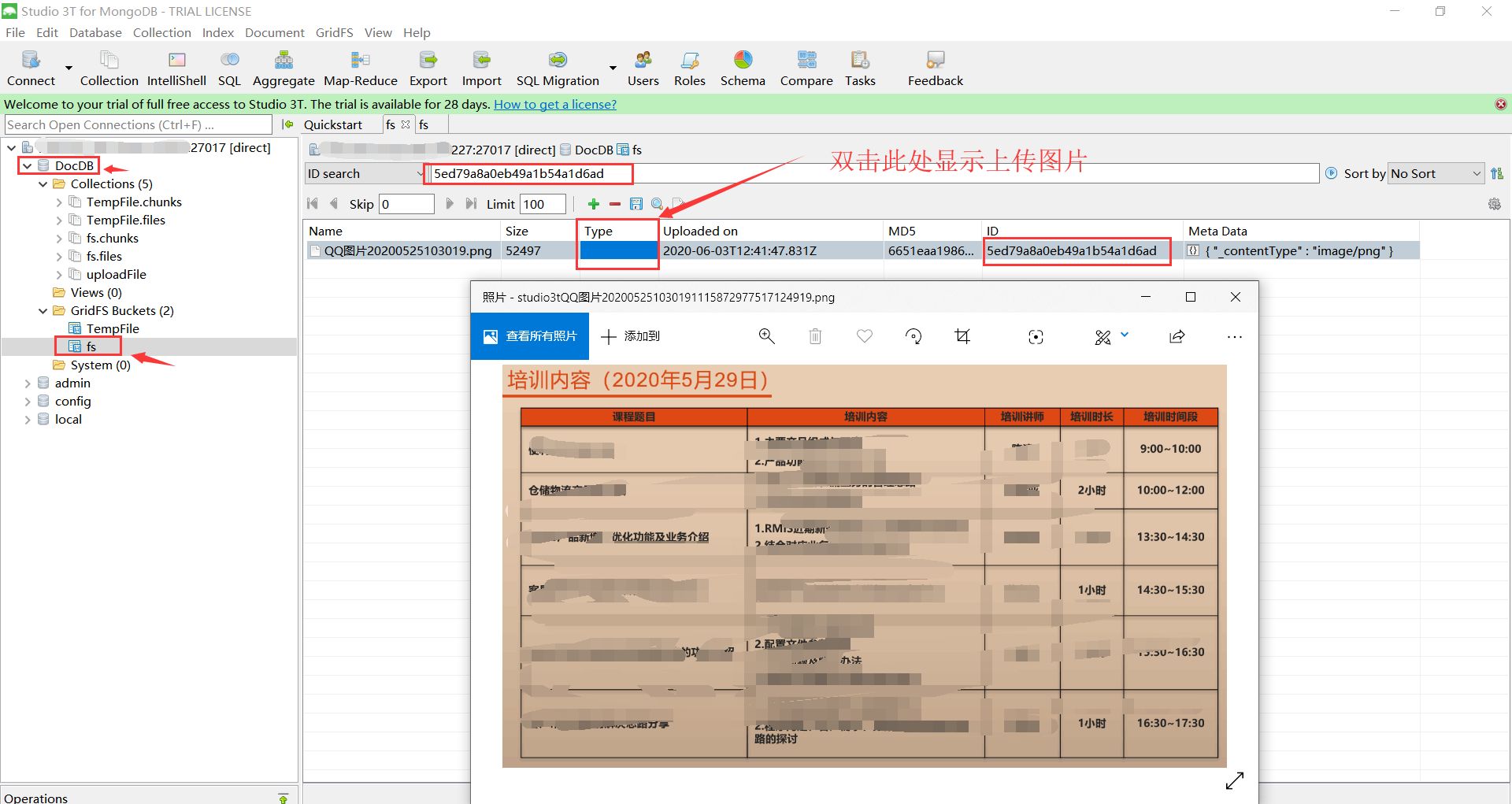
Task: Click the share icon in photo viewer
Action: pos(1177,336)
